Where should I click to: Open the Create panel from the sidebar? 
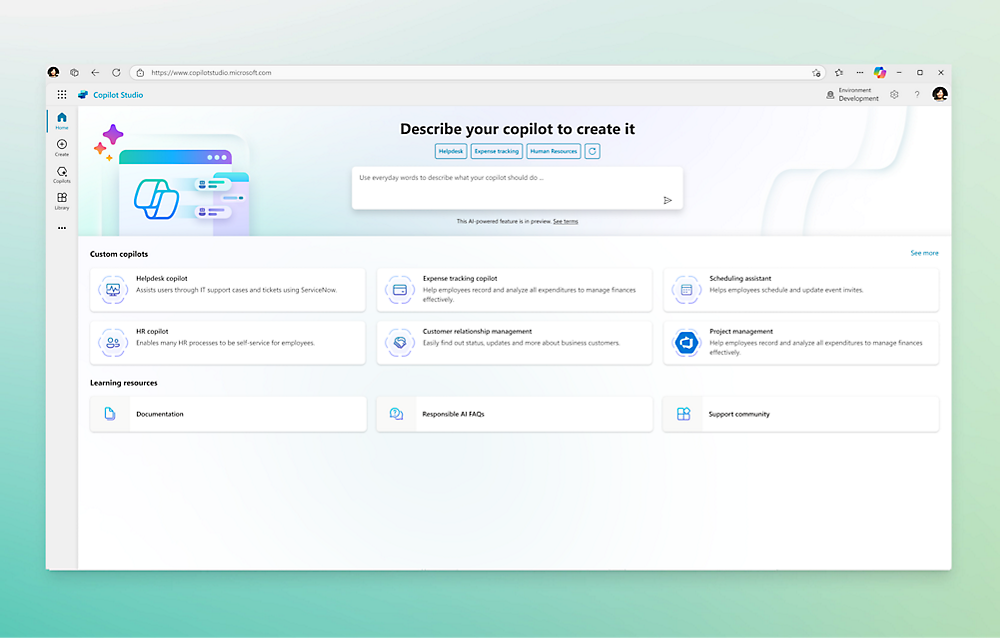coord(62,148)
